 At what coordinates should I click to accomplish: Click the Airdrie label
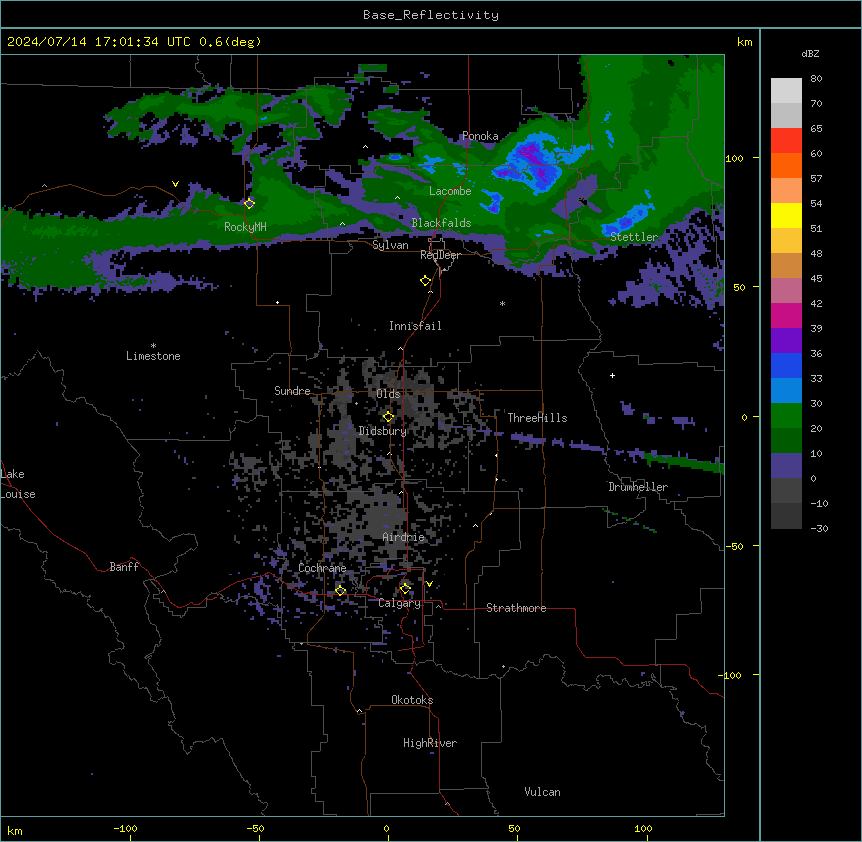[404, 537]
